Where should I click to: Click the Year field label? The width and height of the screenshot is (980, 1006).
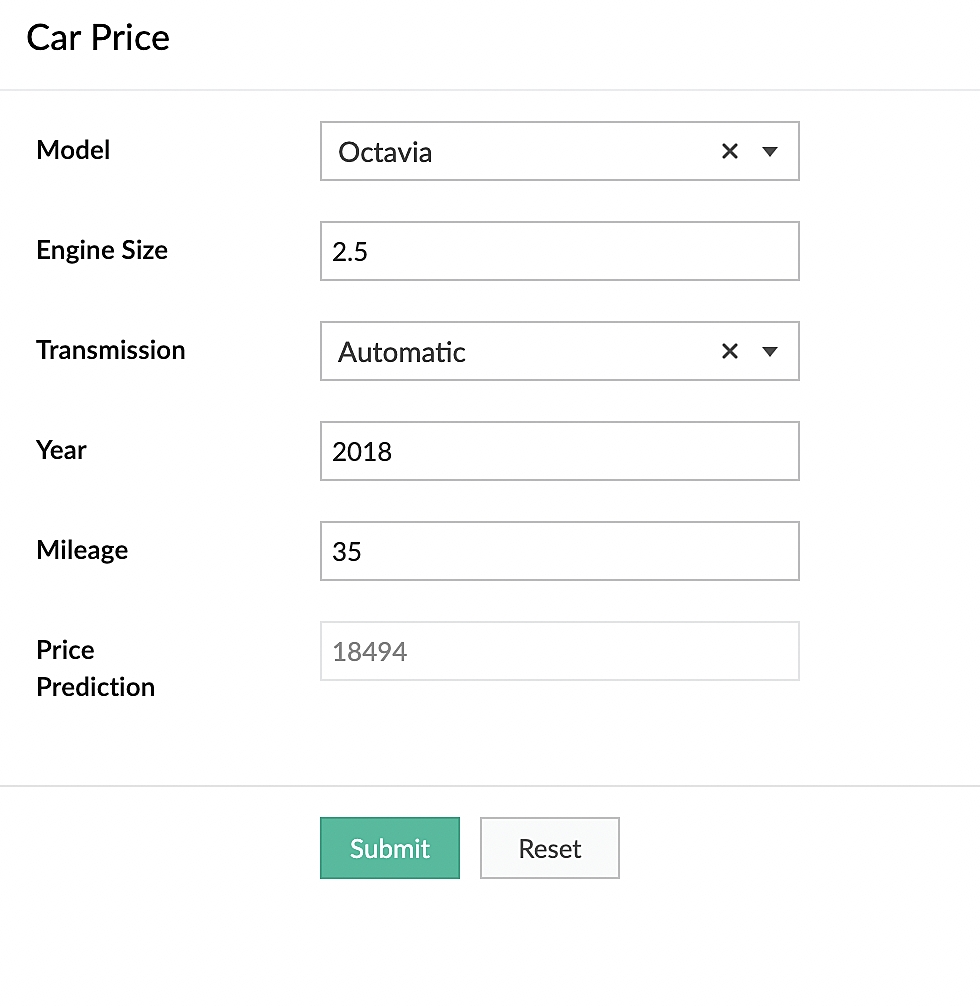coord(61,450)
